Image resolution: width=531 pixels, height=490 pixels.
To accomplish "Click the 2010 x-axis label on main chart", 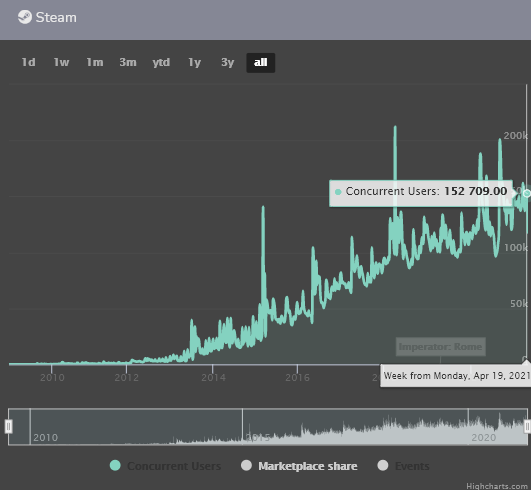I will pyautogui.click(x=52, y=378).
